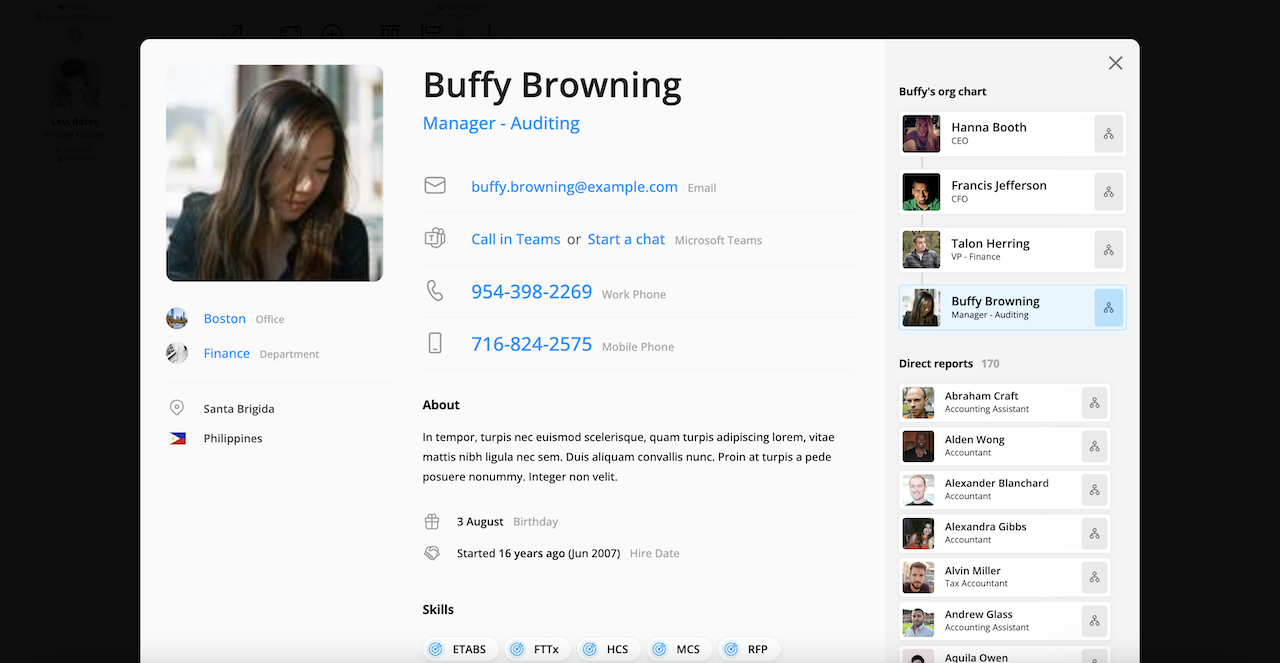This screenshot has height=663, width=1280.
Task: Click Buffy Browning's large profile photo
Action: click(275, 173)
